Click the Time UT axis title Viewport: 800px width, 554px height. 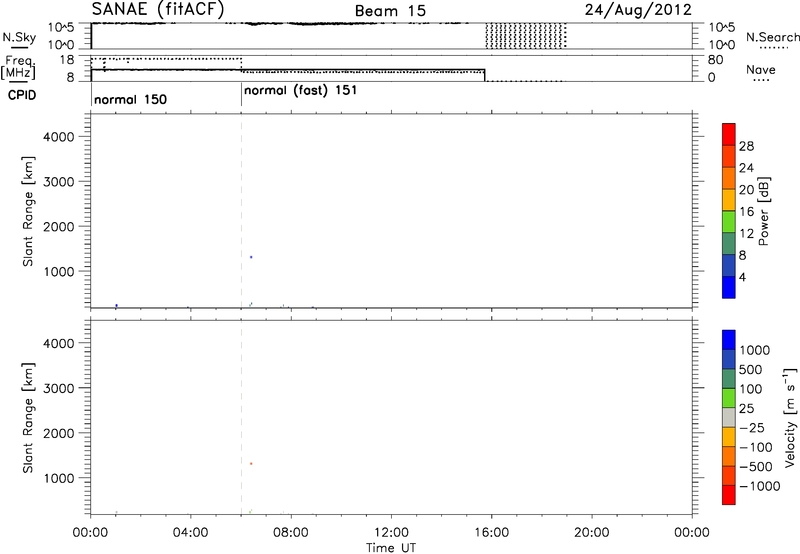(x=391, y=548)
